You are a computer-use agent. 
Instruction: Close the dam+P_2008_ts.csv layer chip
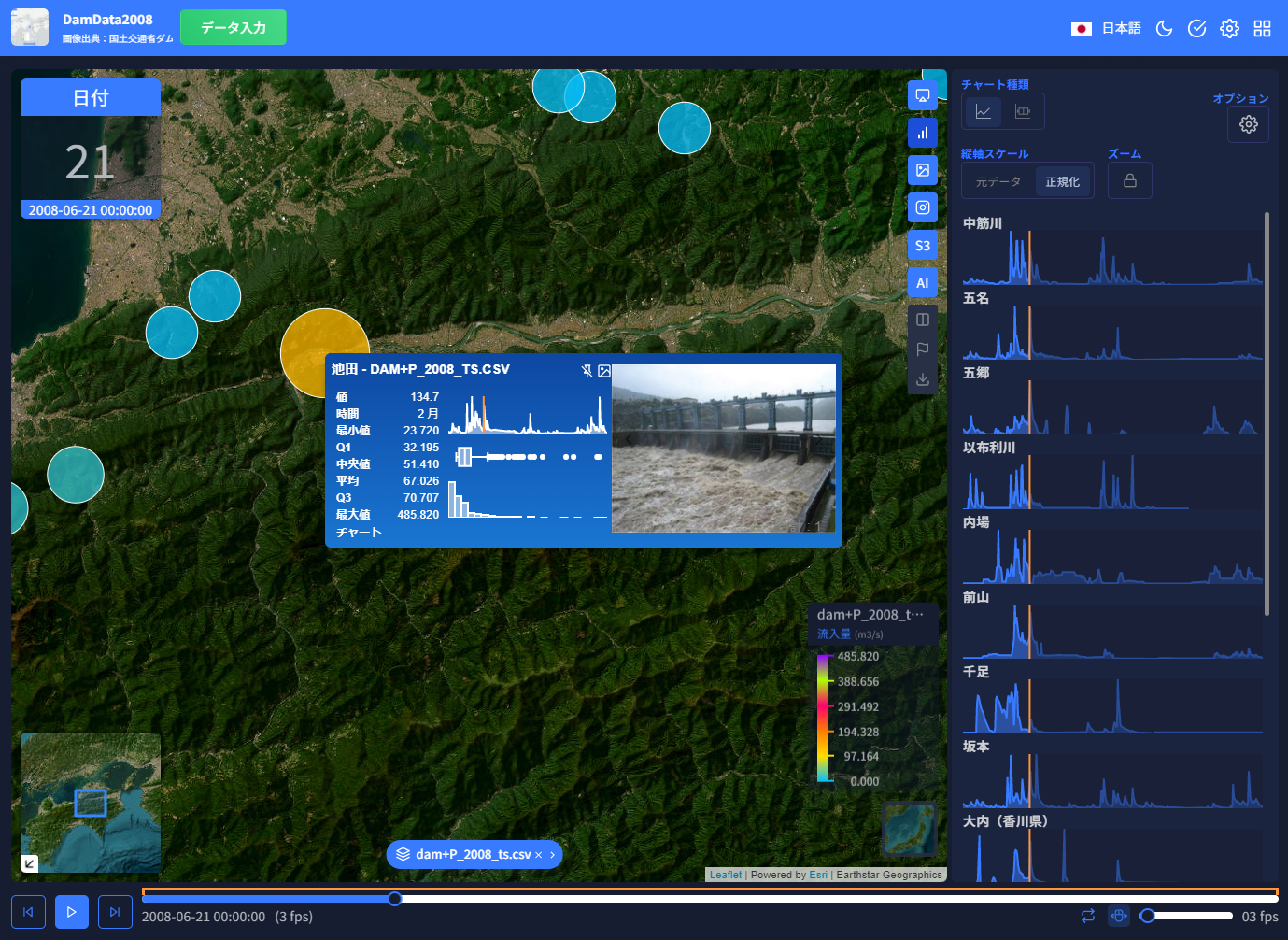tap(538, 855)
